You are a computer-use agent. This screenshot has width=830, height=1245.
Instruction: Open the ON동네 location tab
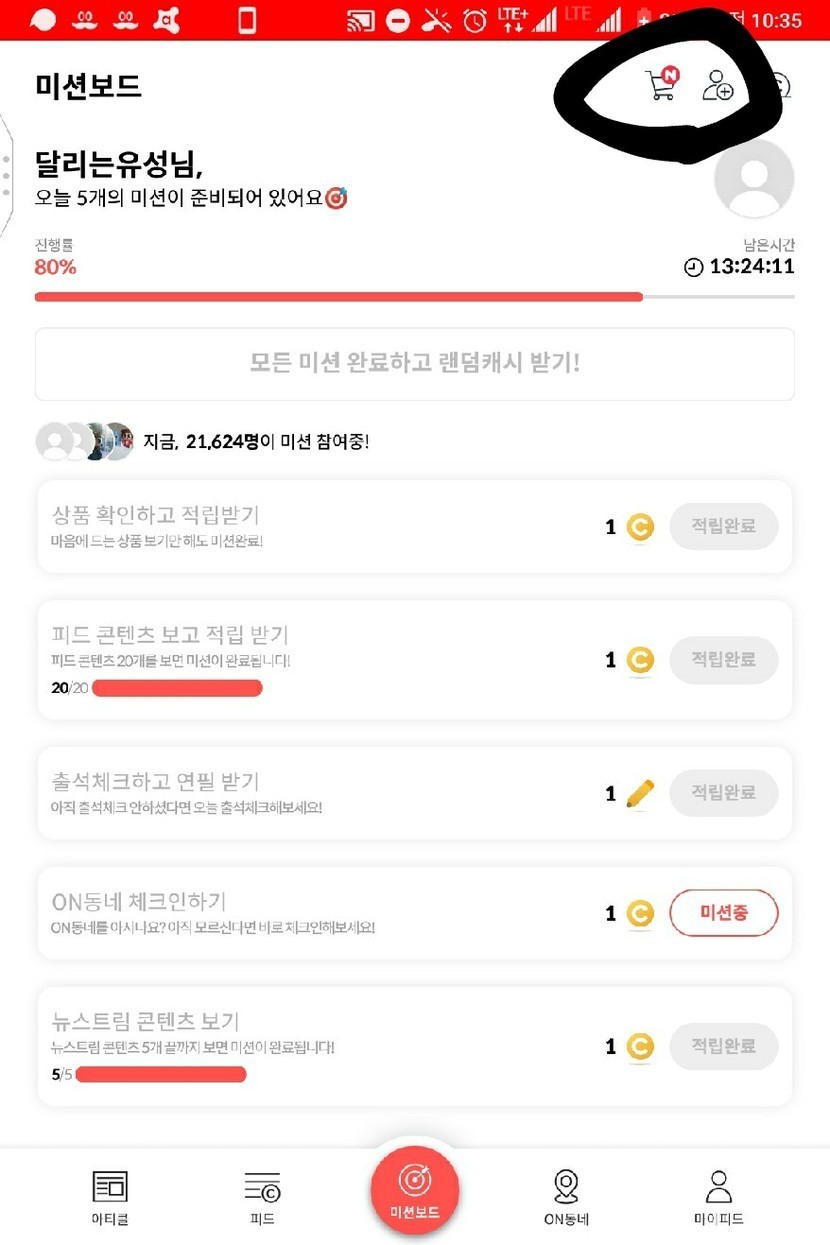point(566,1195)
